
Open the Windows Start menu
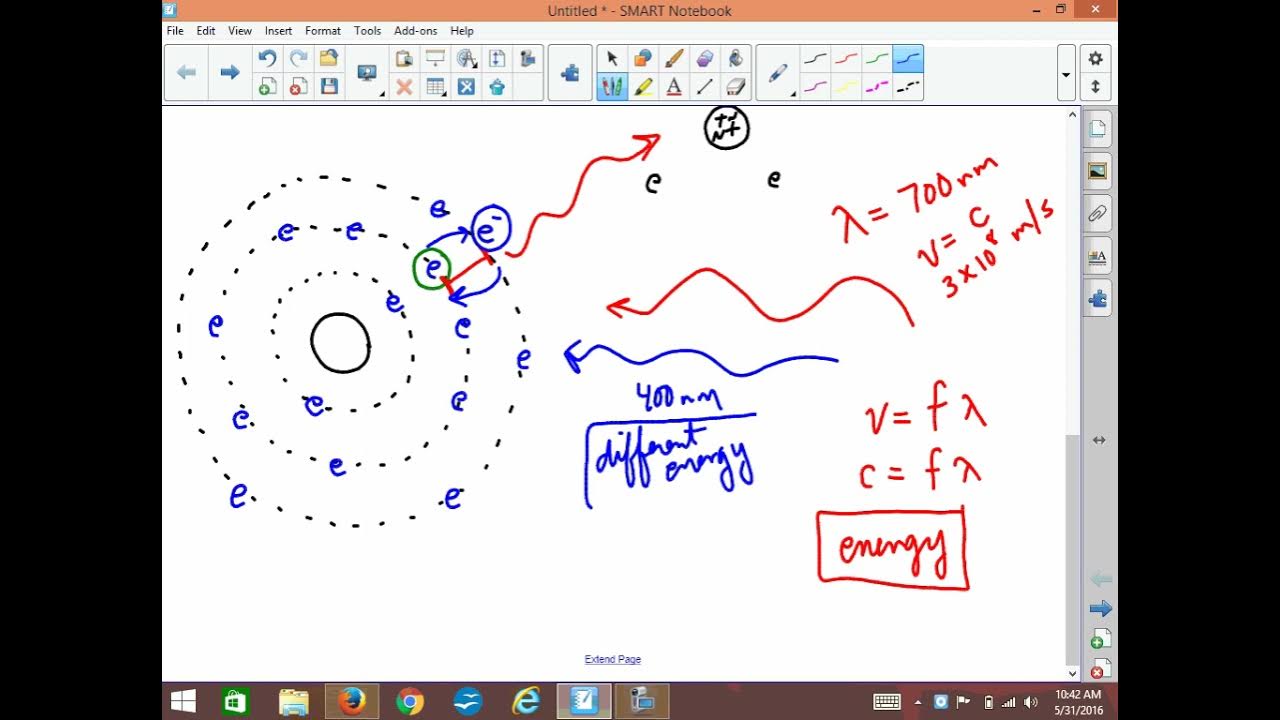click(x=183, y=702)
